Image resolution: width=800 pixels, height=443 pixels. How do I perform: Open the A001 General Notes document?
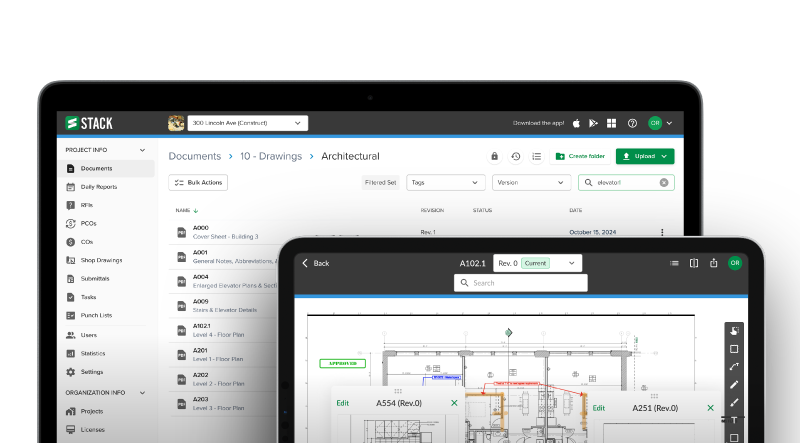[235, 257]
